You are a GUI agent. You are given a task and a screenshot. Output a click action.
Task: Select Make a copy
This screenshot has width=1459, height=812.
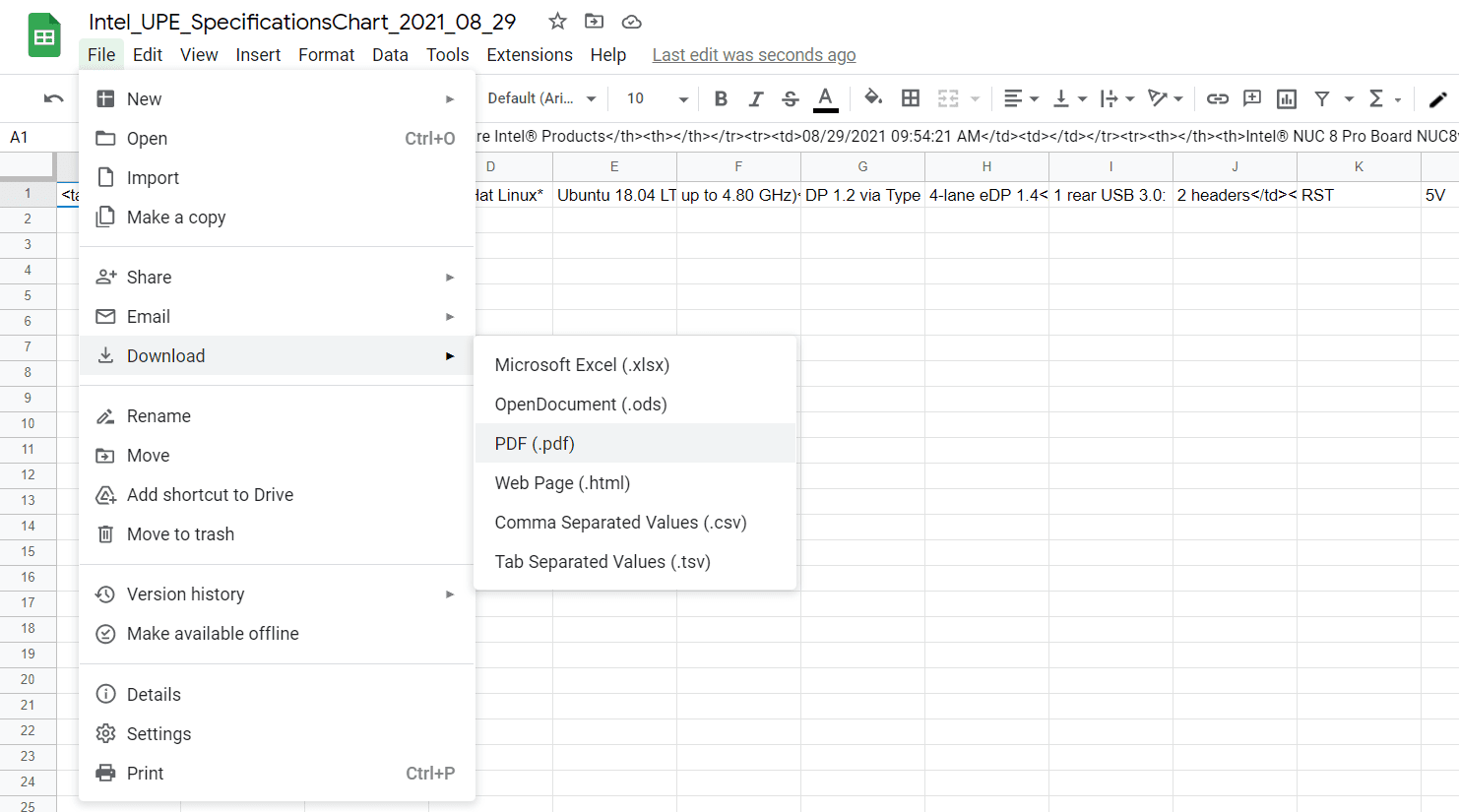pyautogui.click(x=277, y=217)
